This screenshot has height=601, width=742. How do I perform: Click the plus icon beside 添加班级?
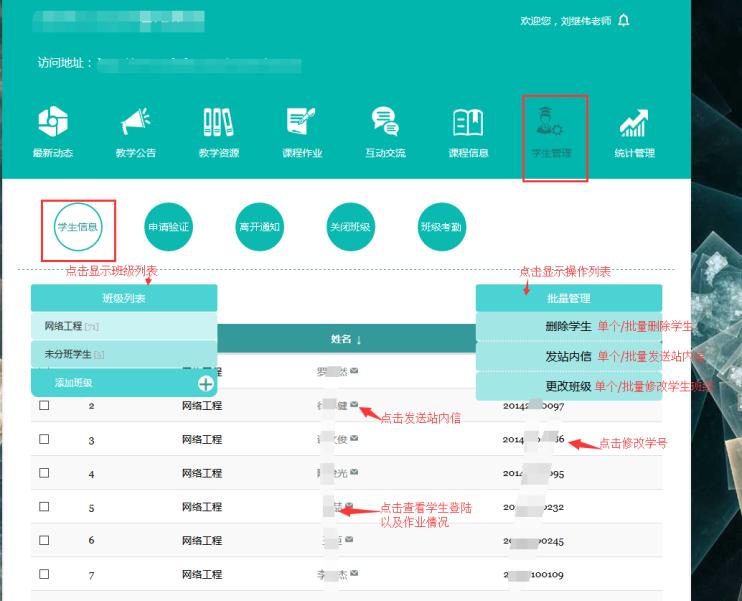click(x=206, y=383)
